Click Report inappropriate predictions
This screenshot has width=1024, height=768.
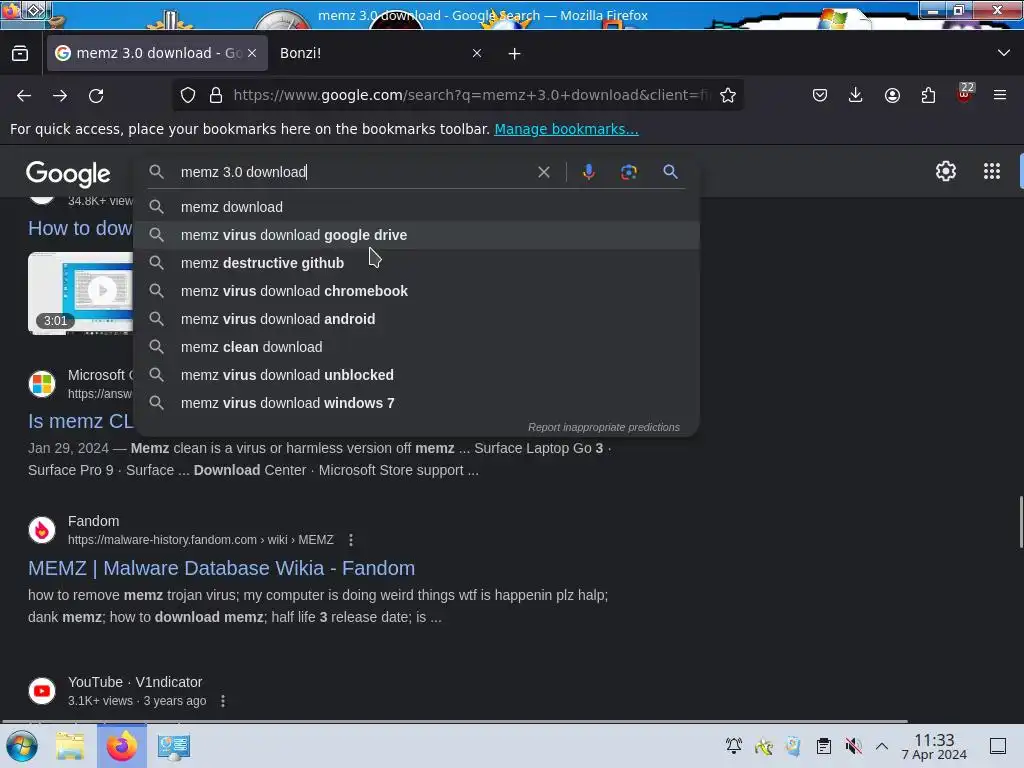point(603,427)
